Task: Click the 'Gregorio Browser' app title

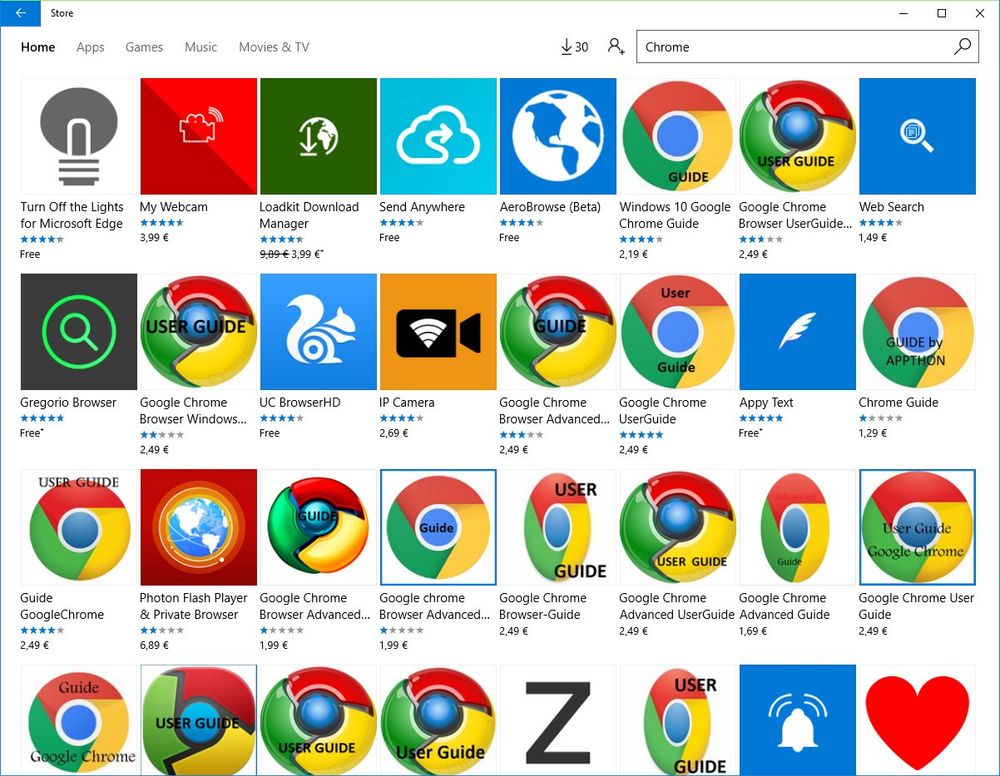Action: (68, 402)
